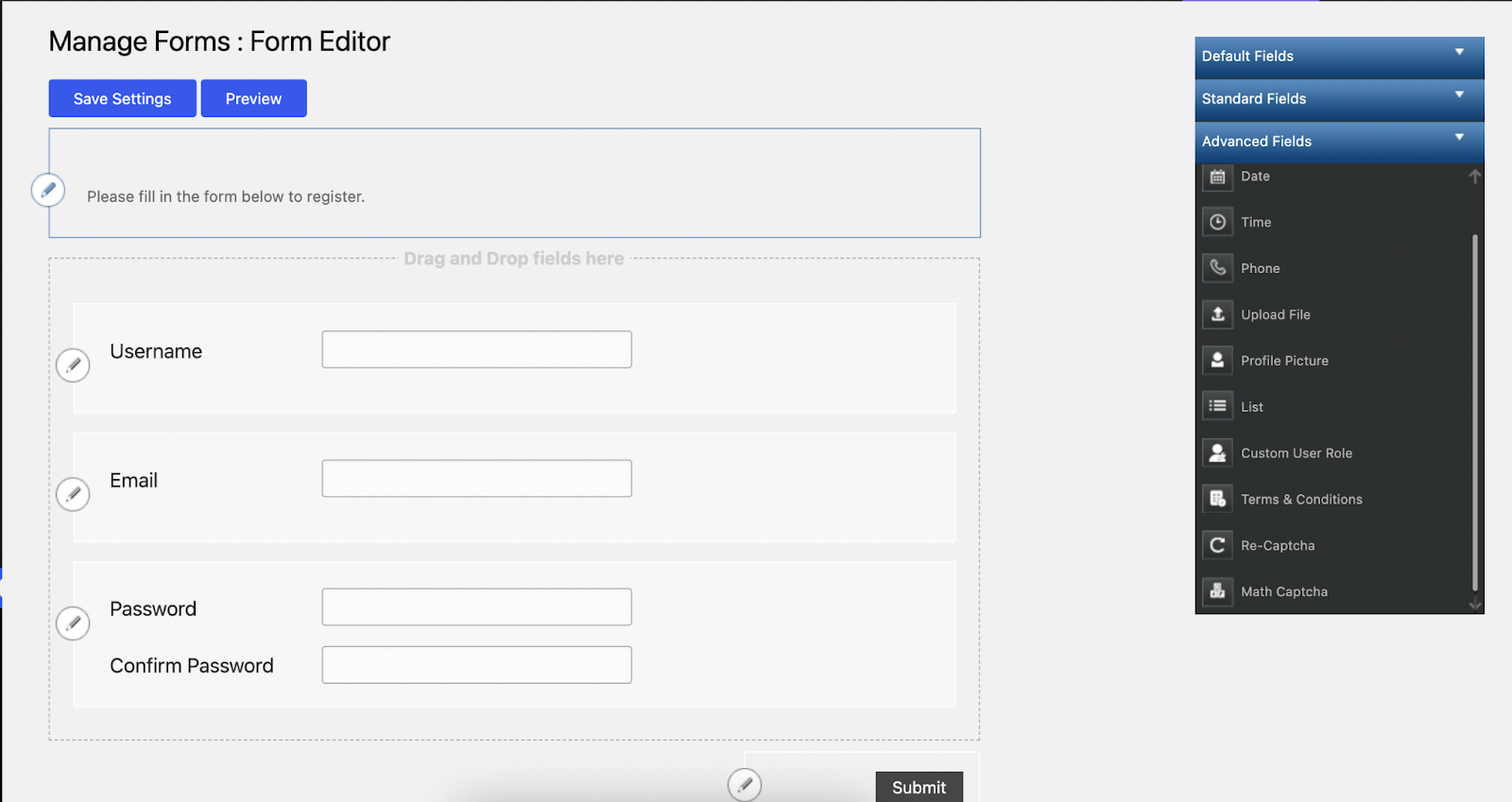Click the Re-Captcha label
The height and width of the screenshot is (802, 1512).
click(1278, 546)
